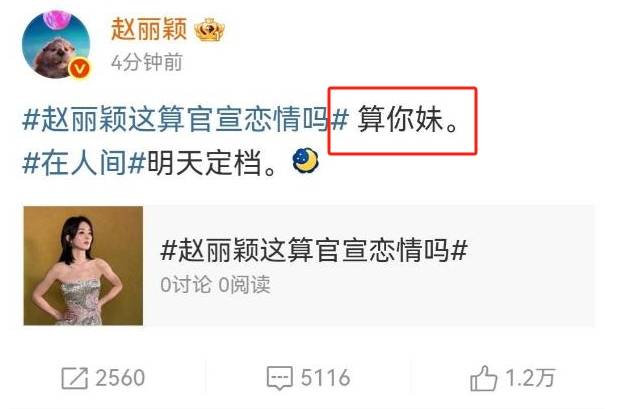Tap the moon emoji in post text
The width and height of the screenshot is (627, 409).
pyautogui.click(x=306, y=161)
